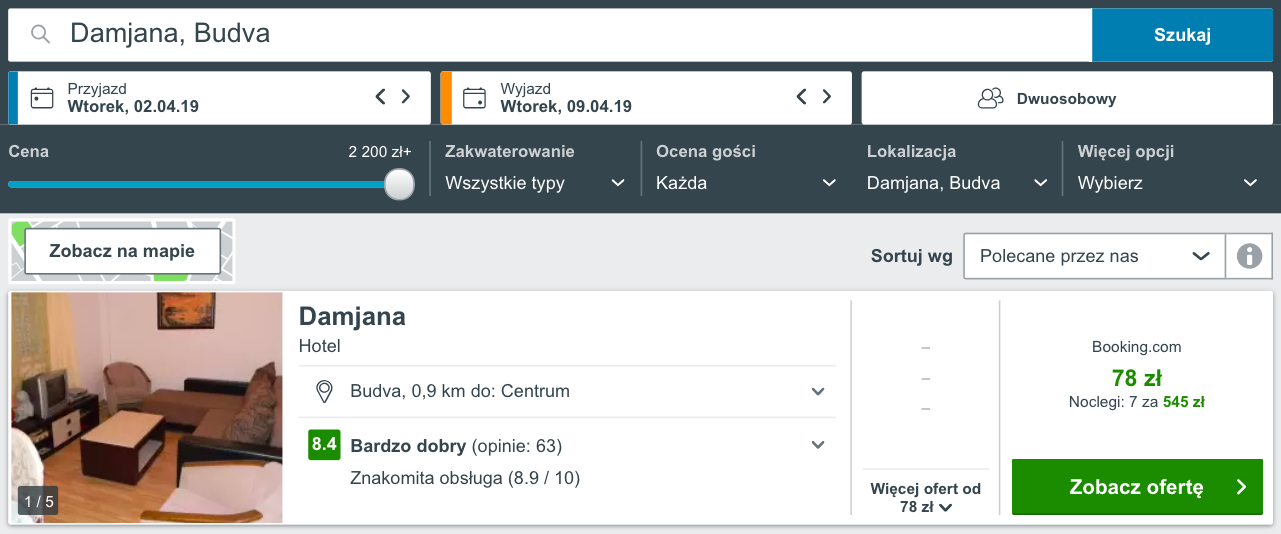
Task: Click the search magnifier icon
Action: click(x=40, y=35)
